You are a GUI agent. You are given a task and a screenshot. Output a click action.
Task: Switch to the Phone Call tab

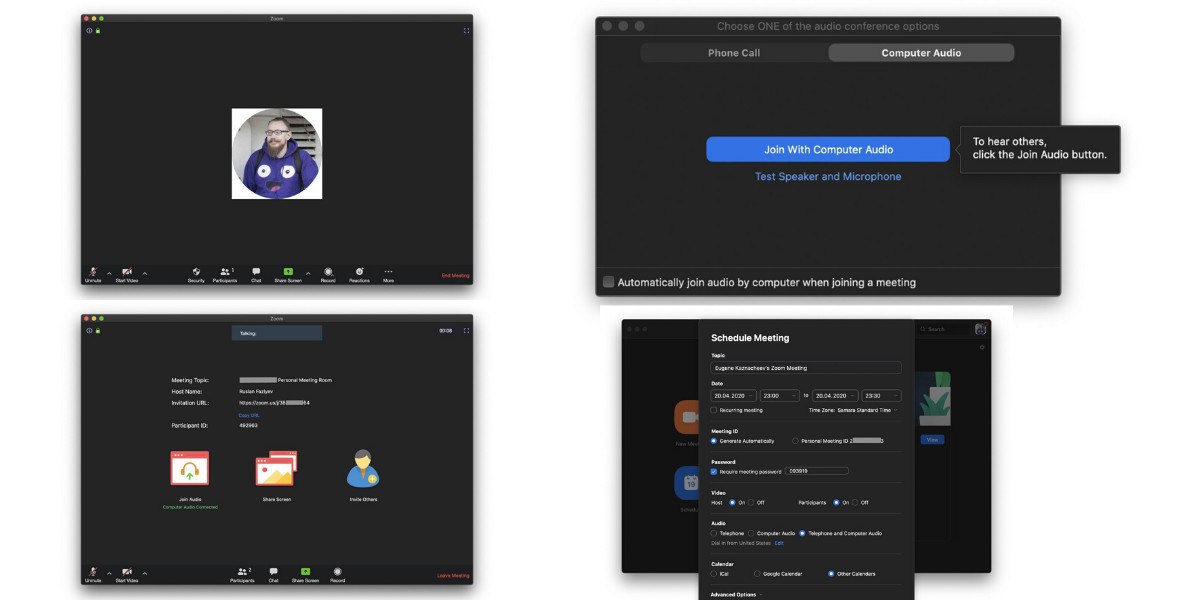tap(734, 53)
